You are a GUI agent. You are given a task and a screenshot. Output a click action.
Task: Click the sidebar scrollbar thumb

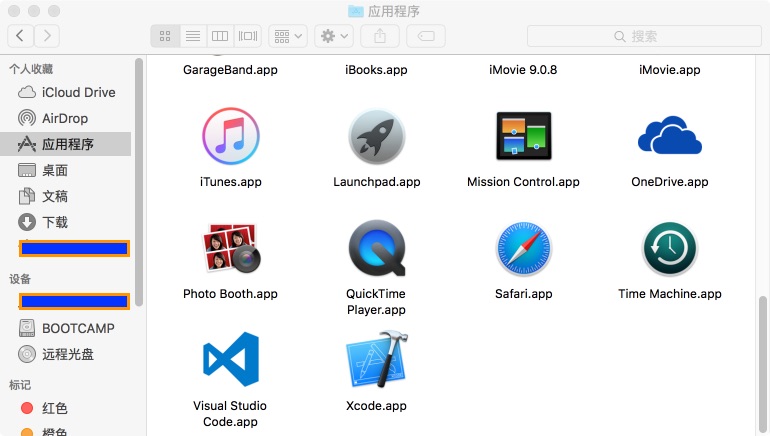139,182
